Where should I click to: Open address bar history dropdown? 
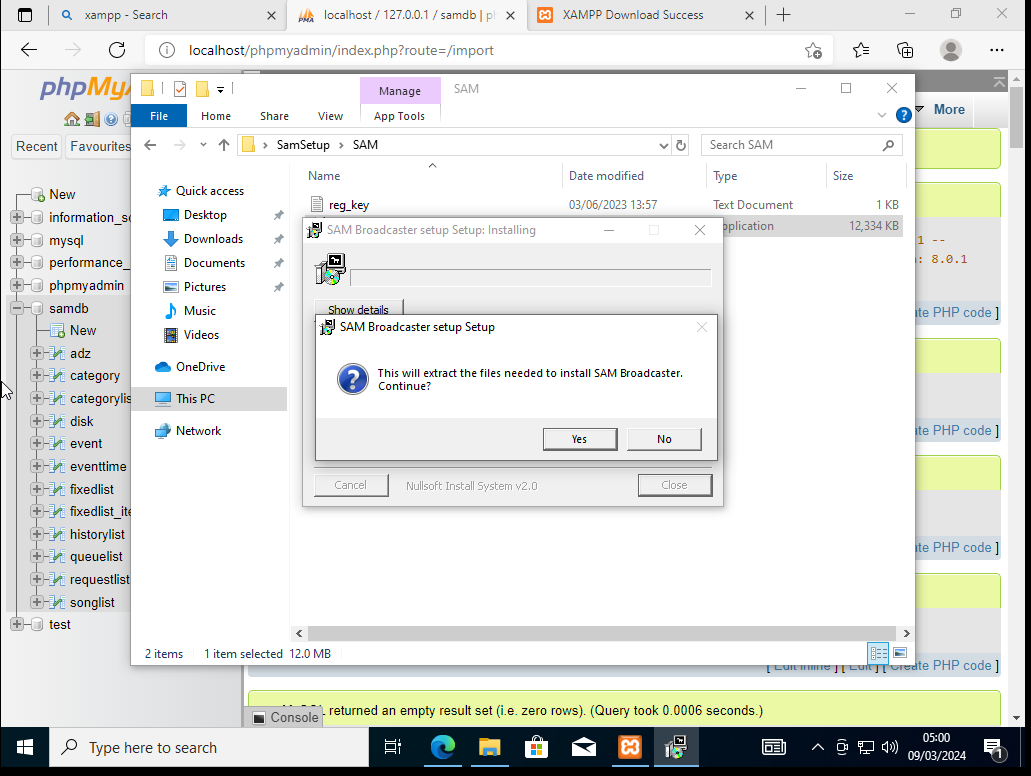(x=664, y=145)
